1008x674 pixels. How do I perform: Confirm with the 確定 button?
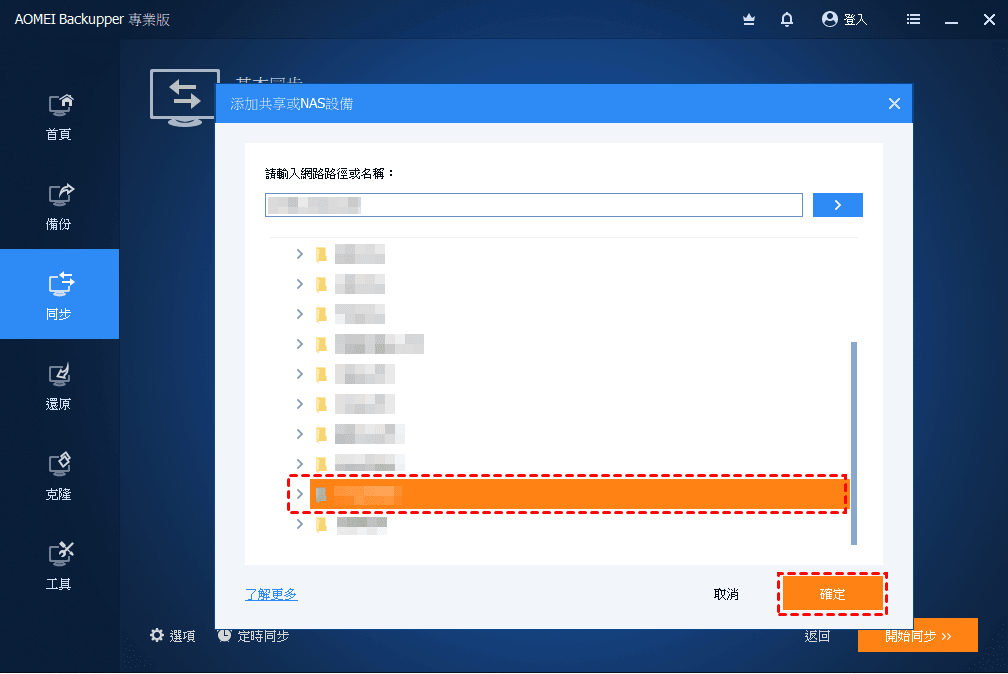[x=832, y=594]
